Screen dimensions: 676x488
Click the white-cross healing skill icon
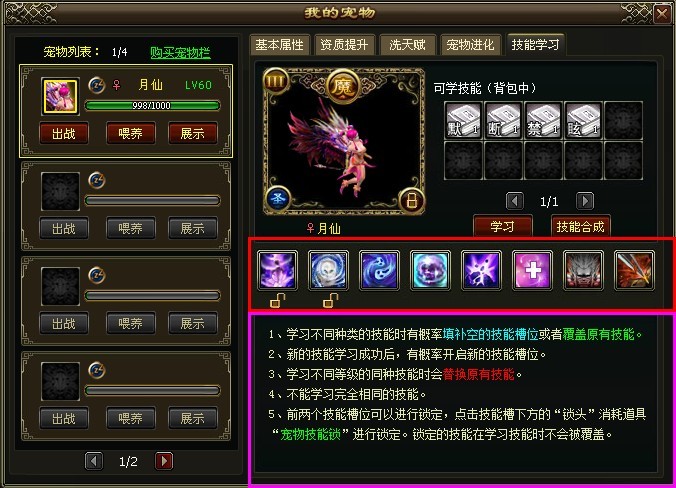click(x=532, y=270)
